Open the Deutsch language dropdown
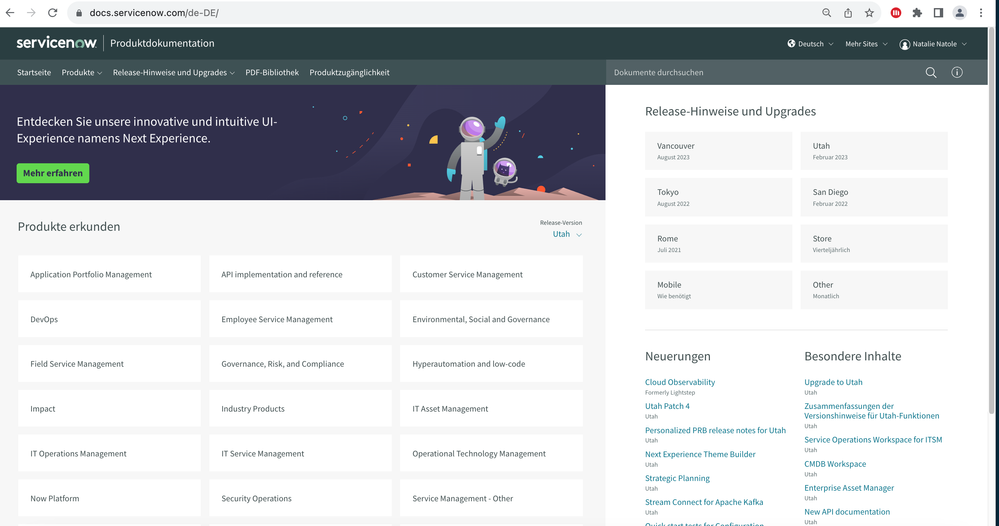Screen dimensions: 999x526 (x=811, y=44)
